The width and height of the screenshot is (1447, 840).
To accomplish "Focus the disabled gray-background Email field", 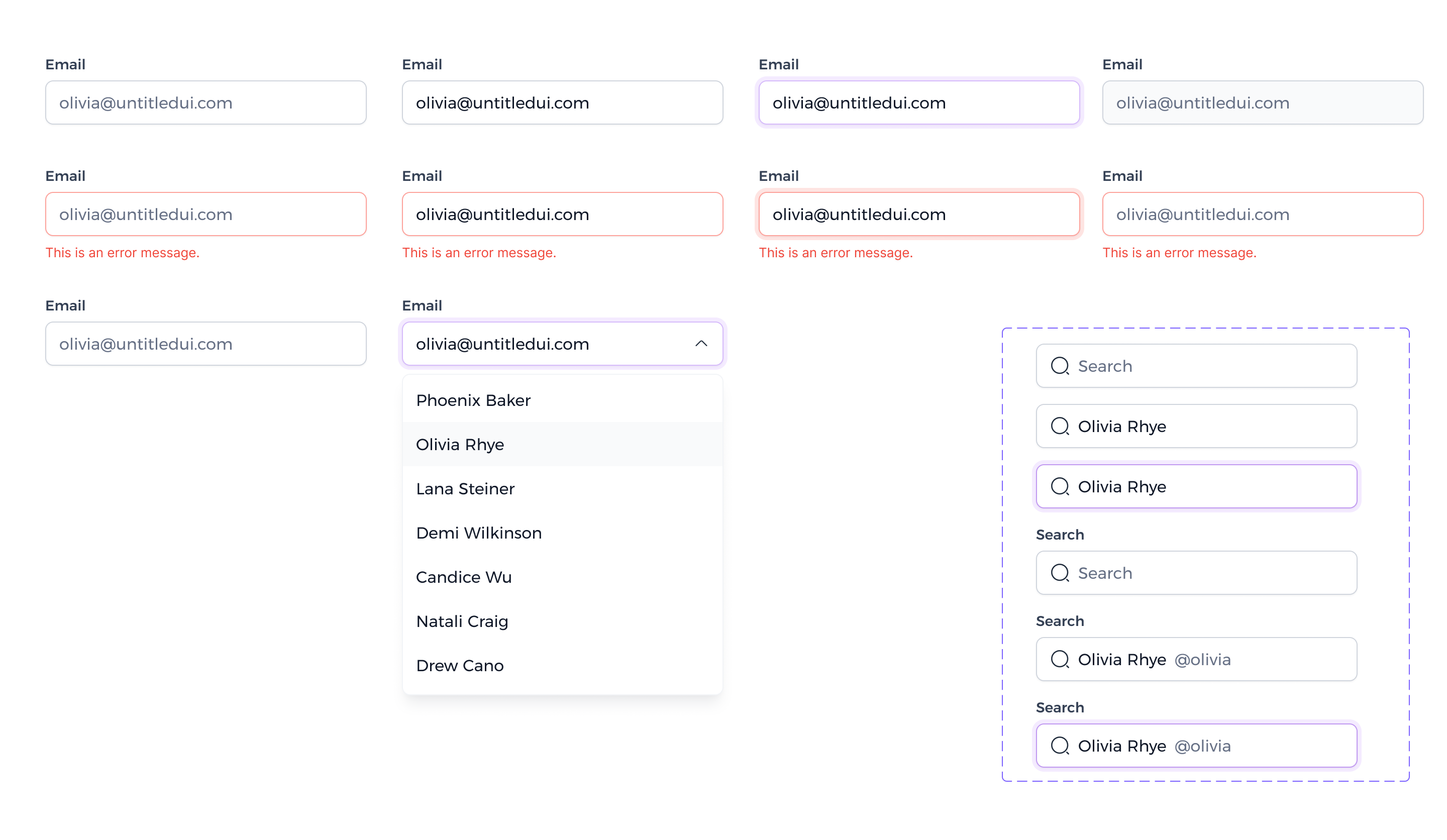I will 1262,103.
